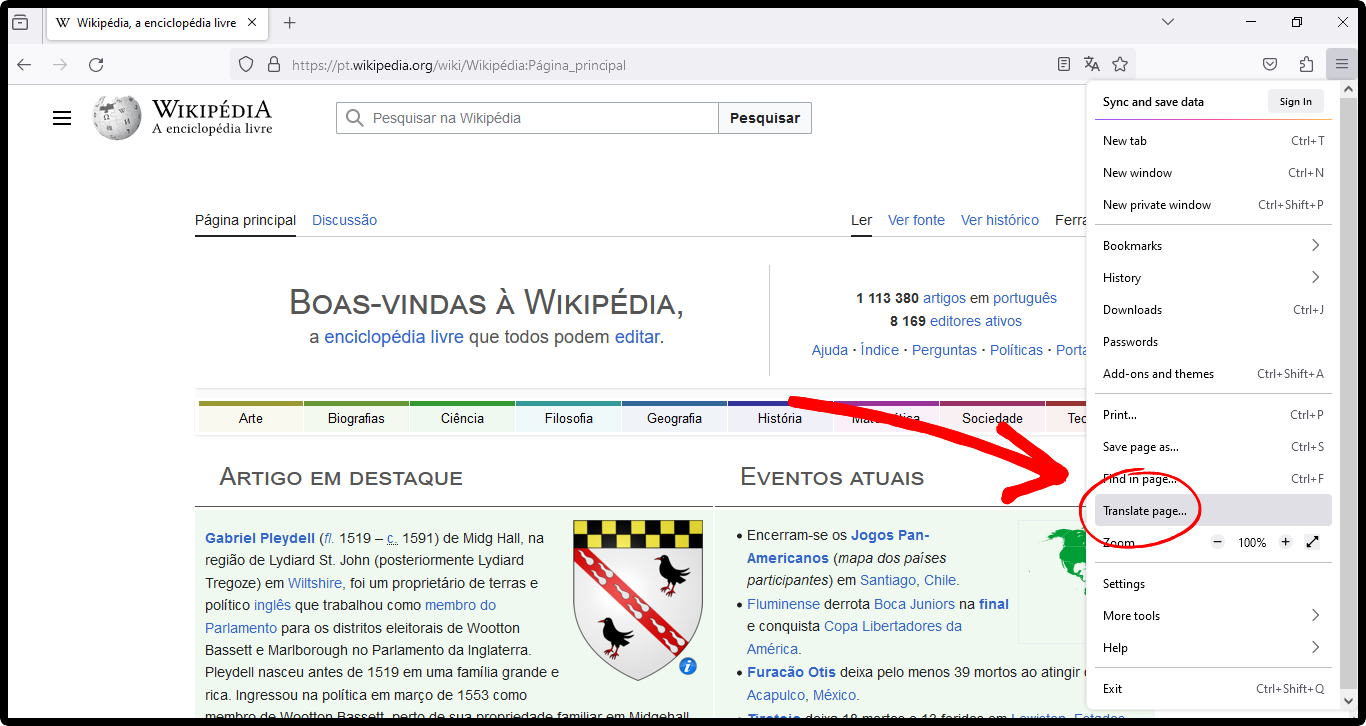Follow the Gabriel Pleydell article link

click(260, 538)
